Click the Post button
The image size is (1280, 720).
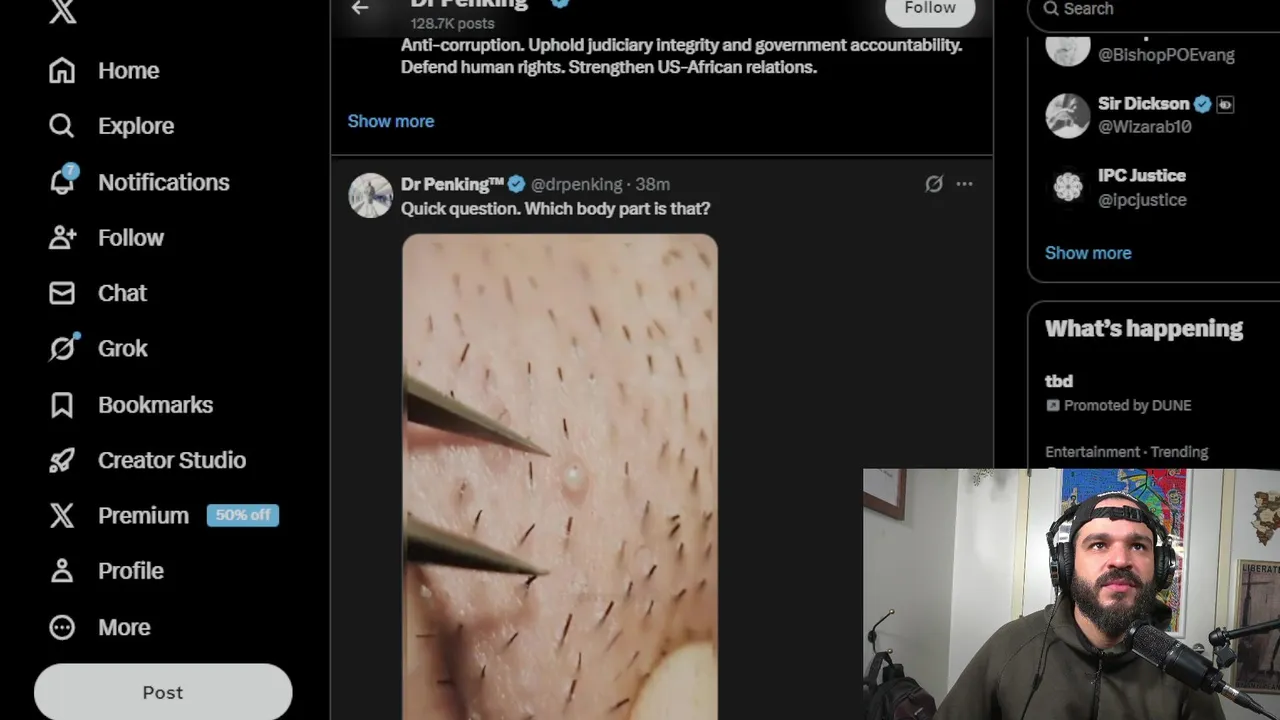pos(163,692)
